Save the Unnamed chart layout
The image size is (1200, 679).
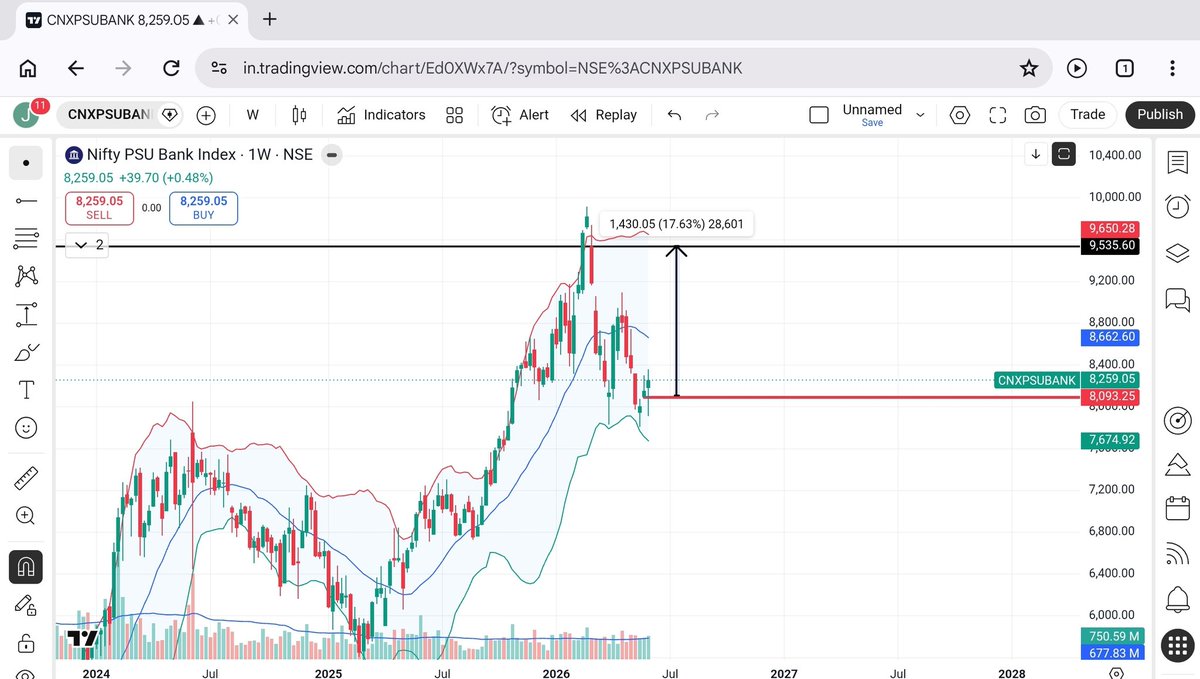pos(872,123)
